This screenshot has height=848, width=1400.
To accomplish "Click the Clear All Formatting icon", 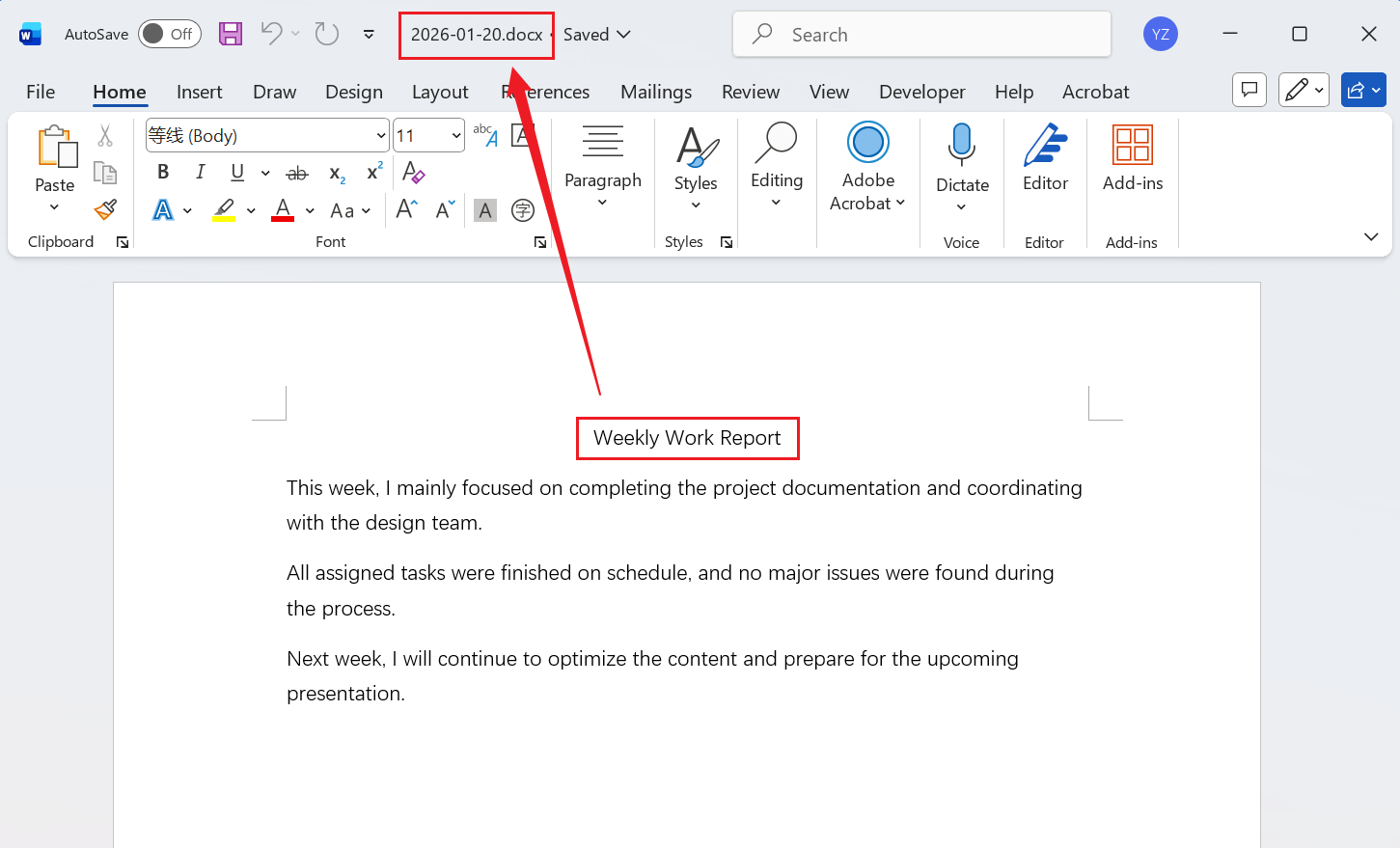I will (x=414, y=173).
